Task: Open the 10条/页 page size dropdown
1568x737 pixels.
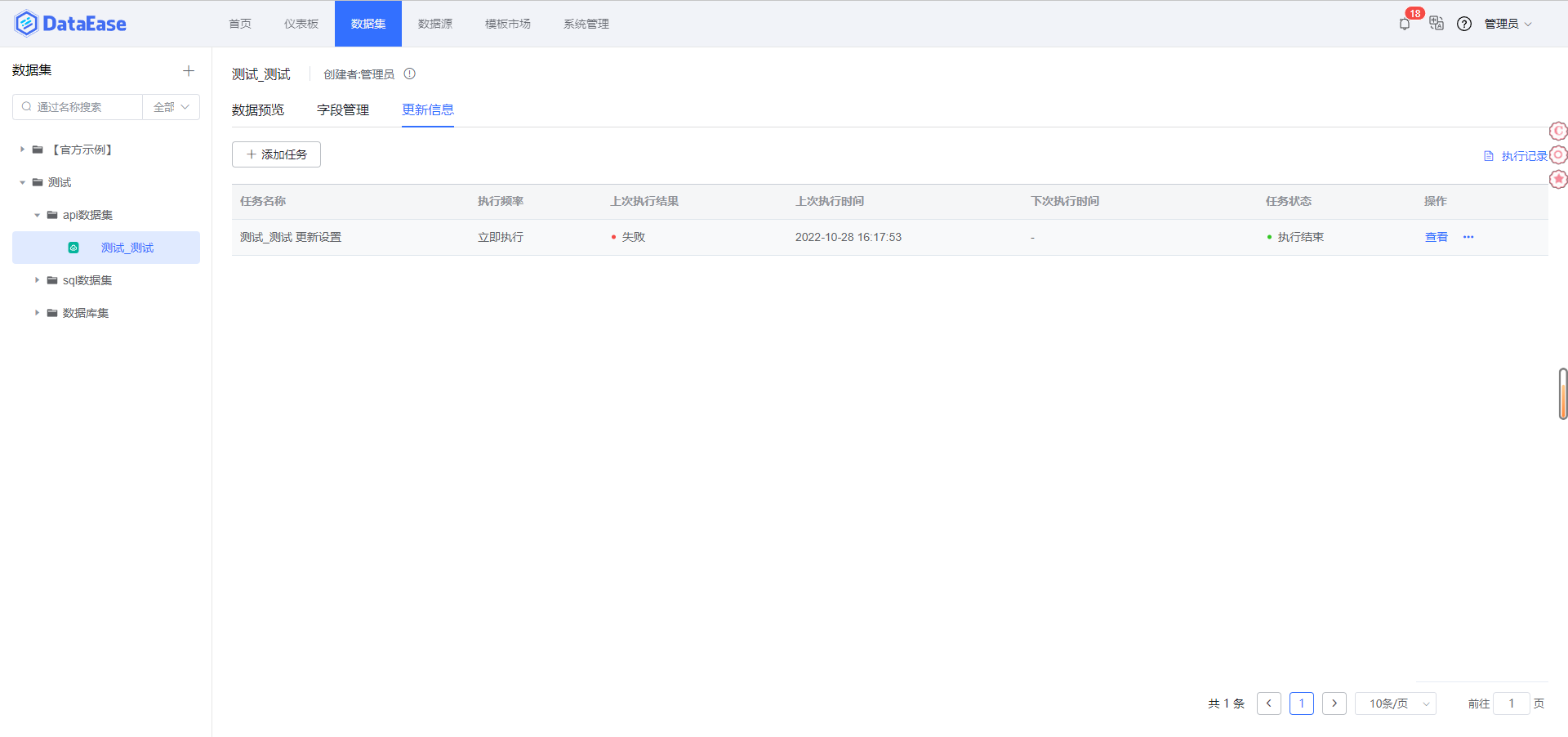Action: 1396,703
